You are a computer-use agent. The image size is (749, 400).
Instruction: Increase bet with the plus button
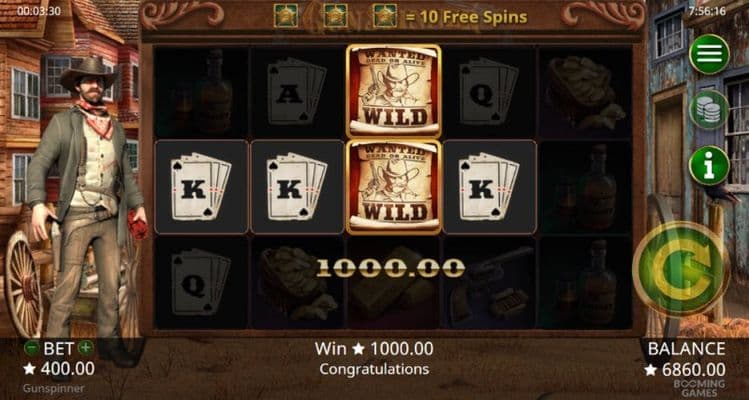coord(86,348)
